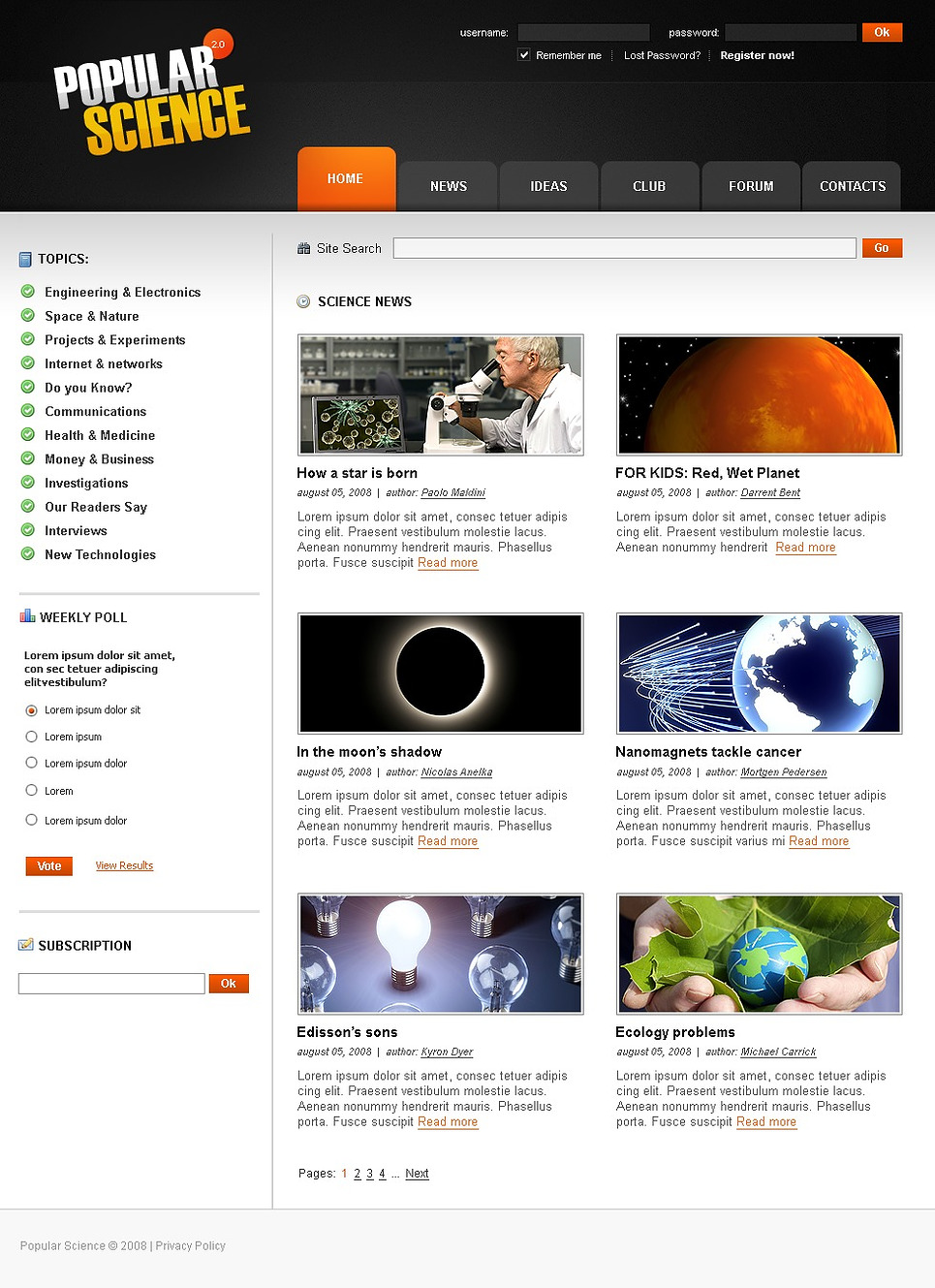Focus the username field

coord(583,32)
